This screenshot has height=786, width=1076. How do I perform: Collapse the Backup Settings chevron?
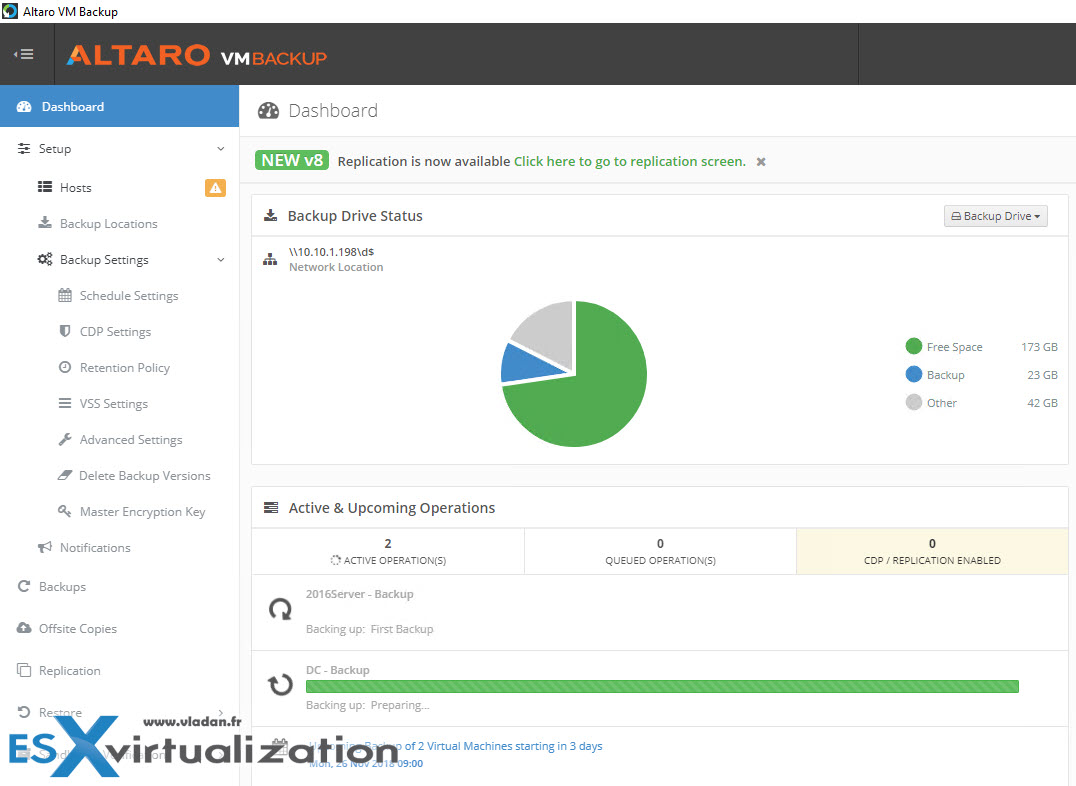click(220, 260)
